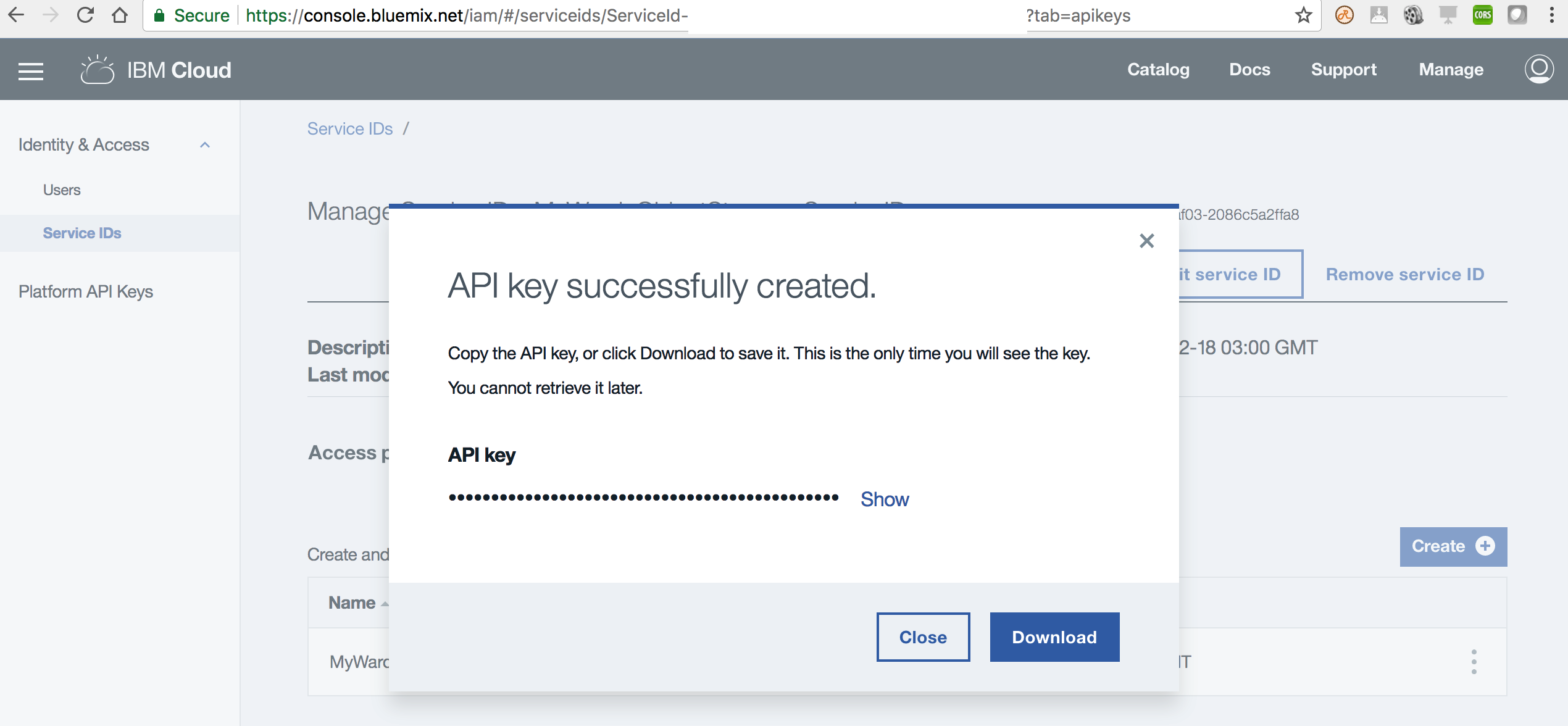Open the user profile avatar icon
Screen dimensions: 1568x726
[1538, 69]
